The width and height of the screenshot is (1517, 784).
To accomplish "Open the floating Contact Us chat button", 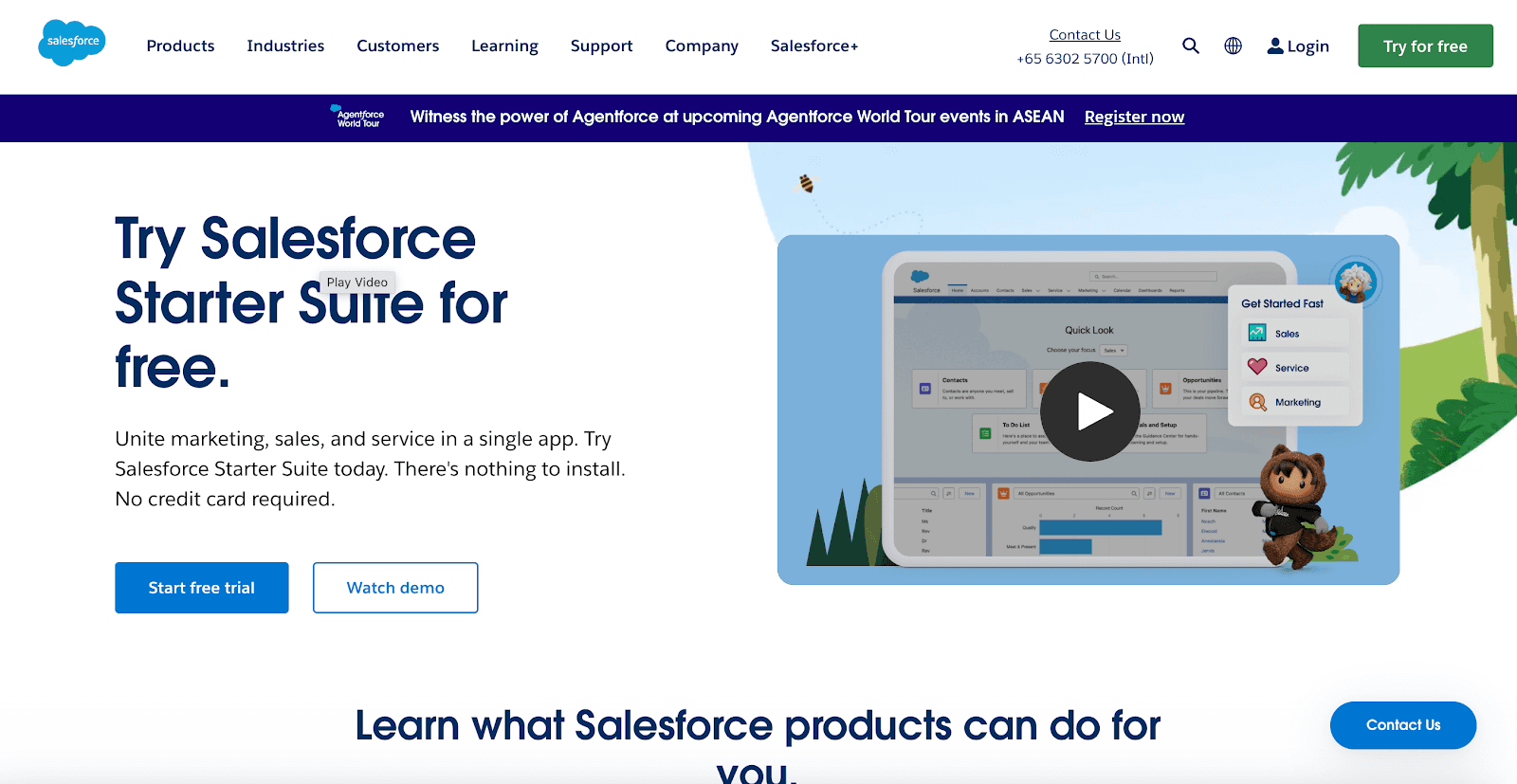I will pos(1403,725).
